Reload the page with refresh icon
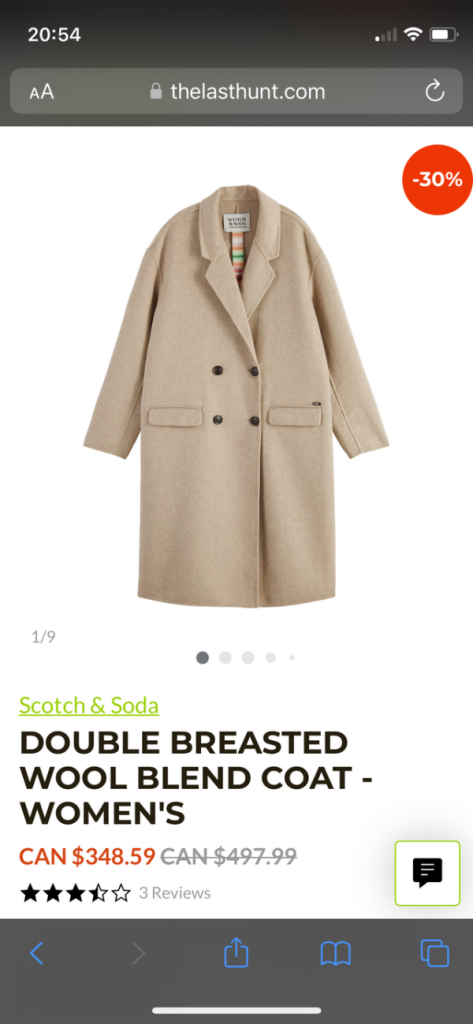Image resolution: width=473 pixels, height=1024 pixels. [x=434, y=92]
